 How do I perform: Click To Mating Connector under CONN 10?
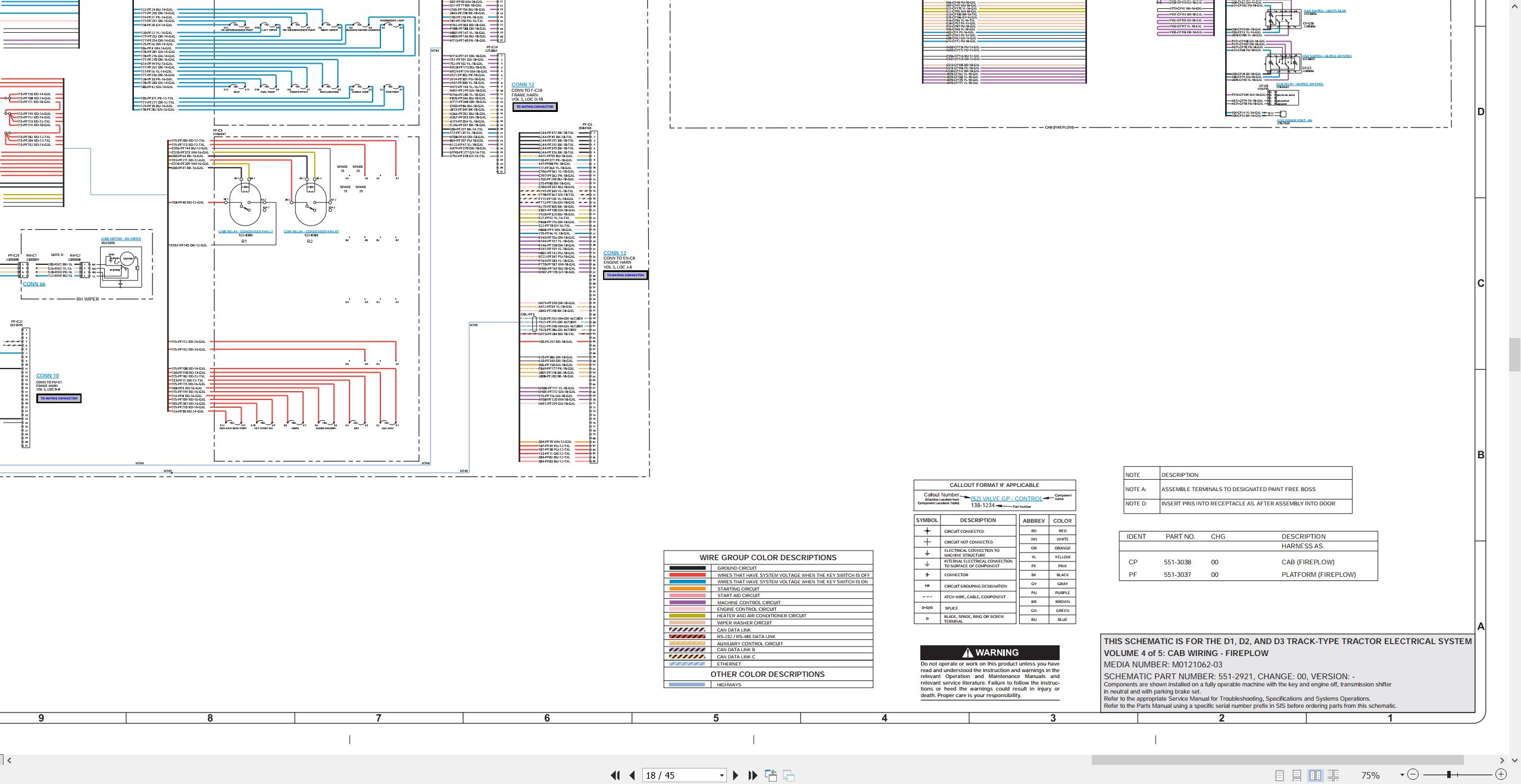(59, 398)
